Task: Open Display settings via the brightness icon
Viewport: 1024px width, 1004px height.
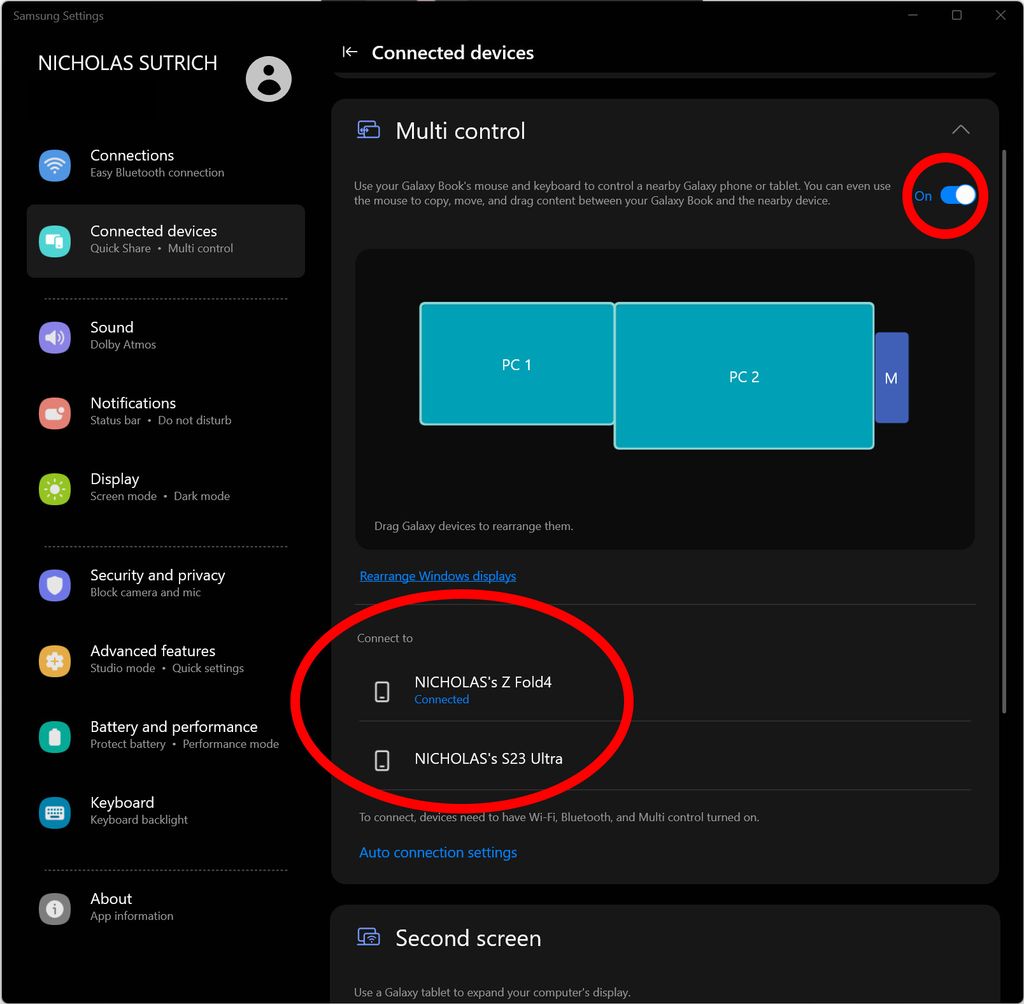Action: click(54, 489)
